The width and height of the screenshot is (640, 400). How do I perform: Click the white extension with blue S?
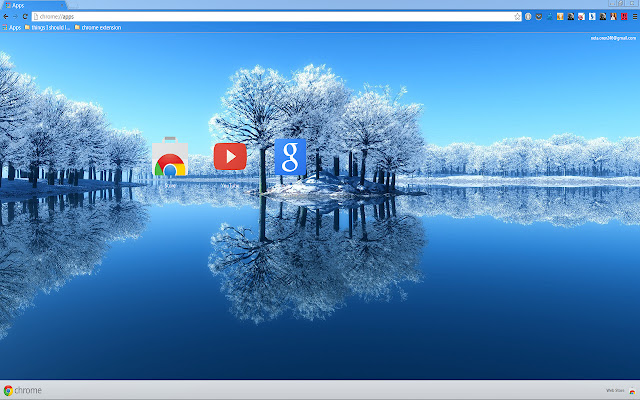pyautogui.click(x=592, y=16)
